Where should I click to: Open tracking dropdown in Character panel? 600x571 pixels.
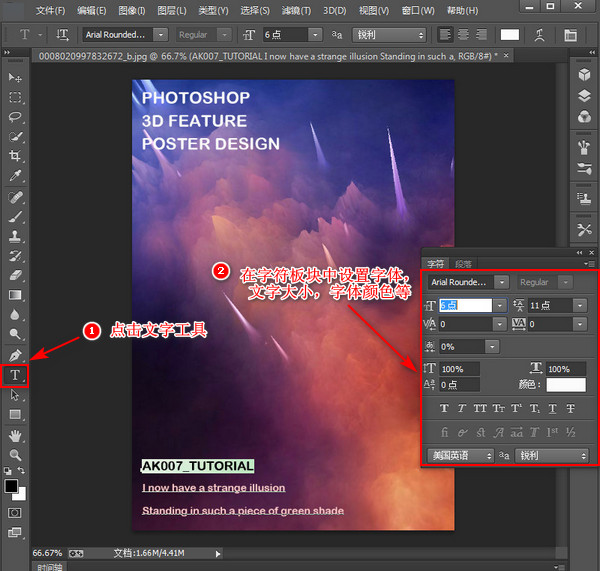pyautogui.click(x=580, y=324)
